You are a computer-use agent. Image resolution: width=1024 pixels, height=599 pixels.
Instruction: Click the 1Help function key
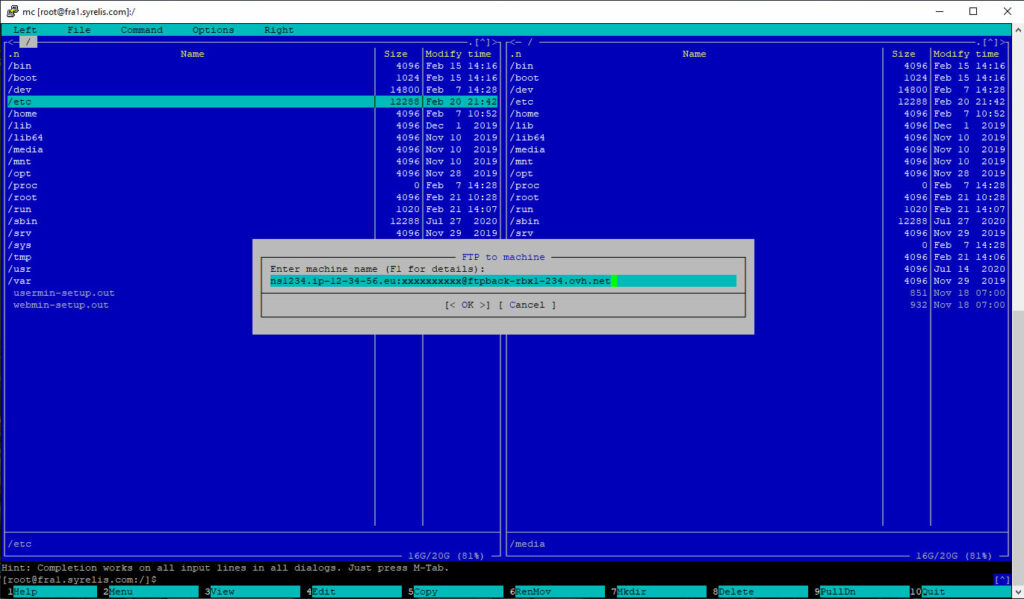coord(54,592)
